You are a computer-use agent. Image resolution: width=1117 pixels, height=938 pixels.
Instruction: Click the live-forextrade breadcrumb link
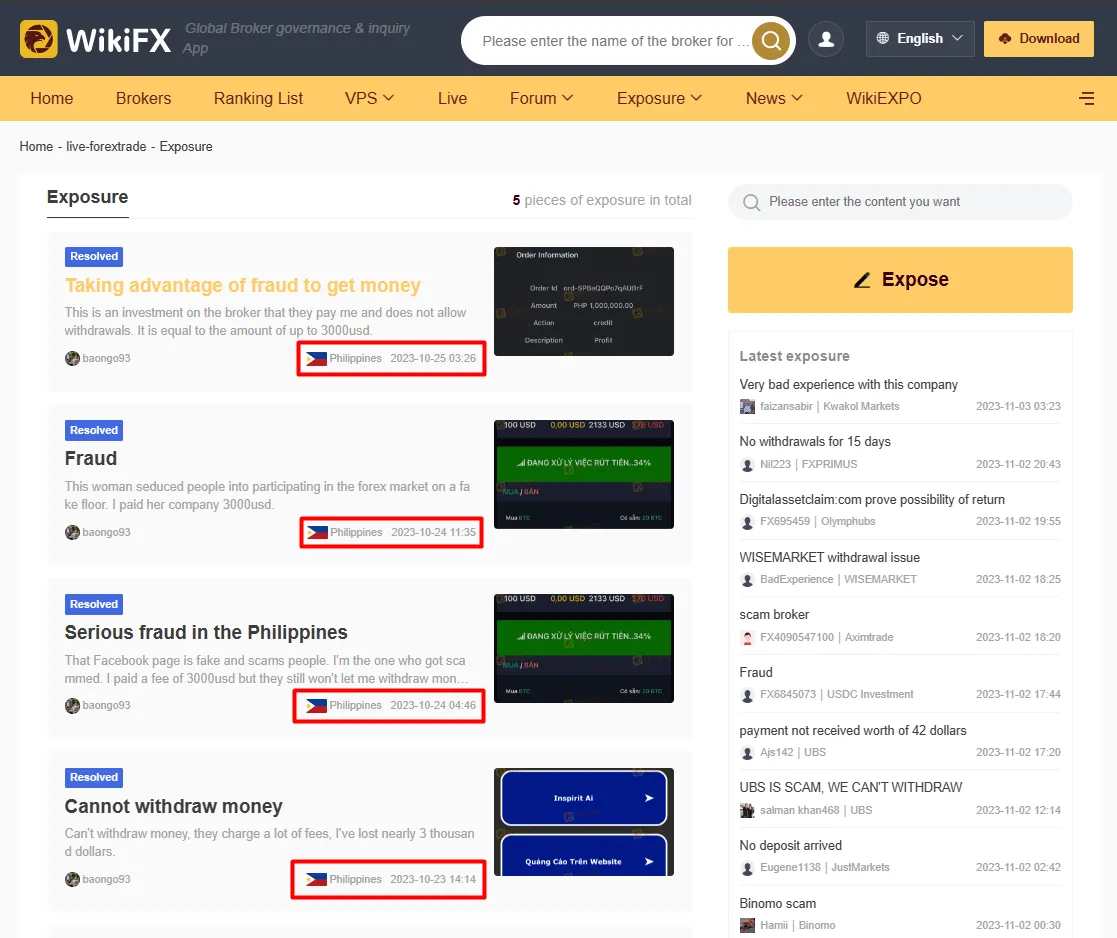coord(106,147)
